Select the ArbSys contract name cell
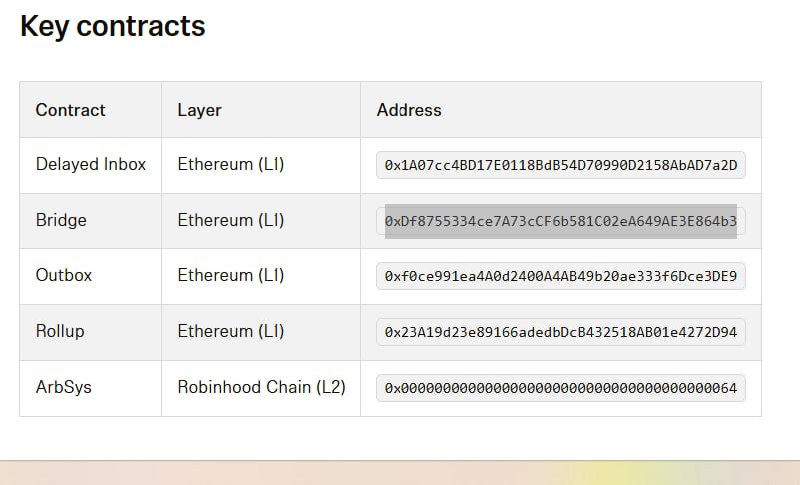The width and height of the screenshot is (800, 485). [x=91, y=388]
